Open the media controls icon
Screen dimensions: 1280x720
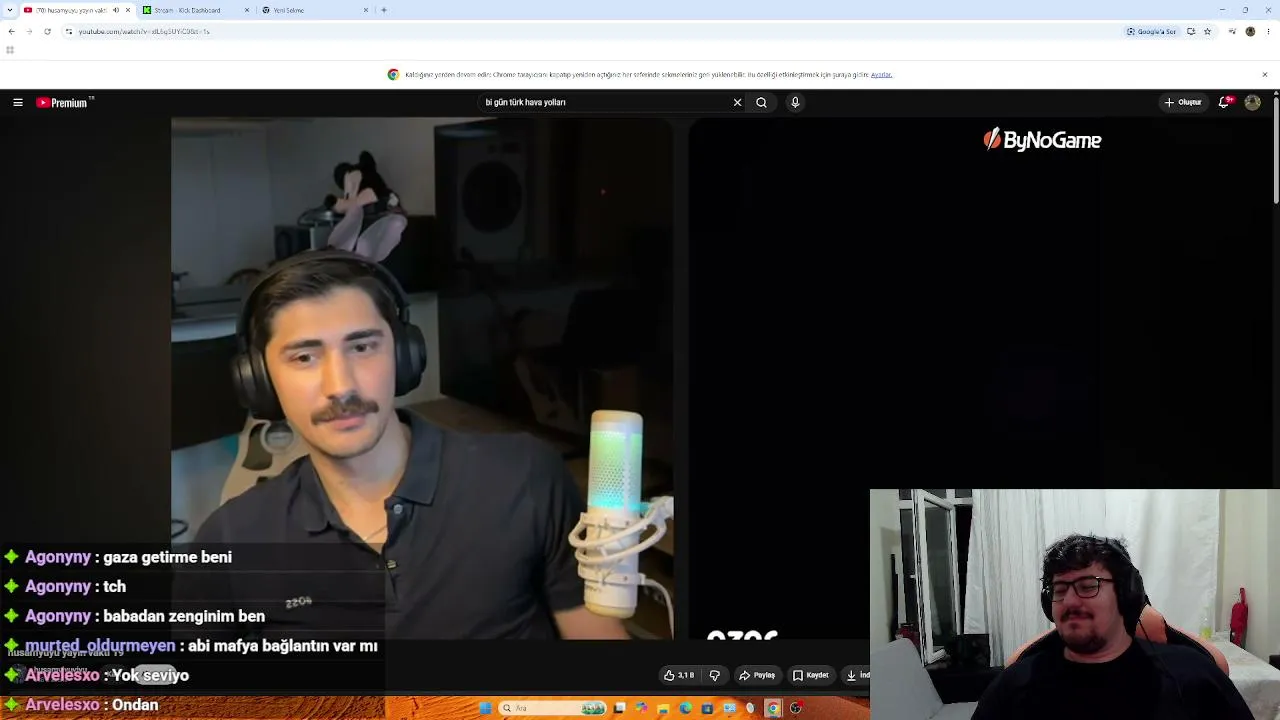pos(1232,31)
